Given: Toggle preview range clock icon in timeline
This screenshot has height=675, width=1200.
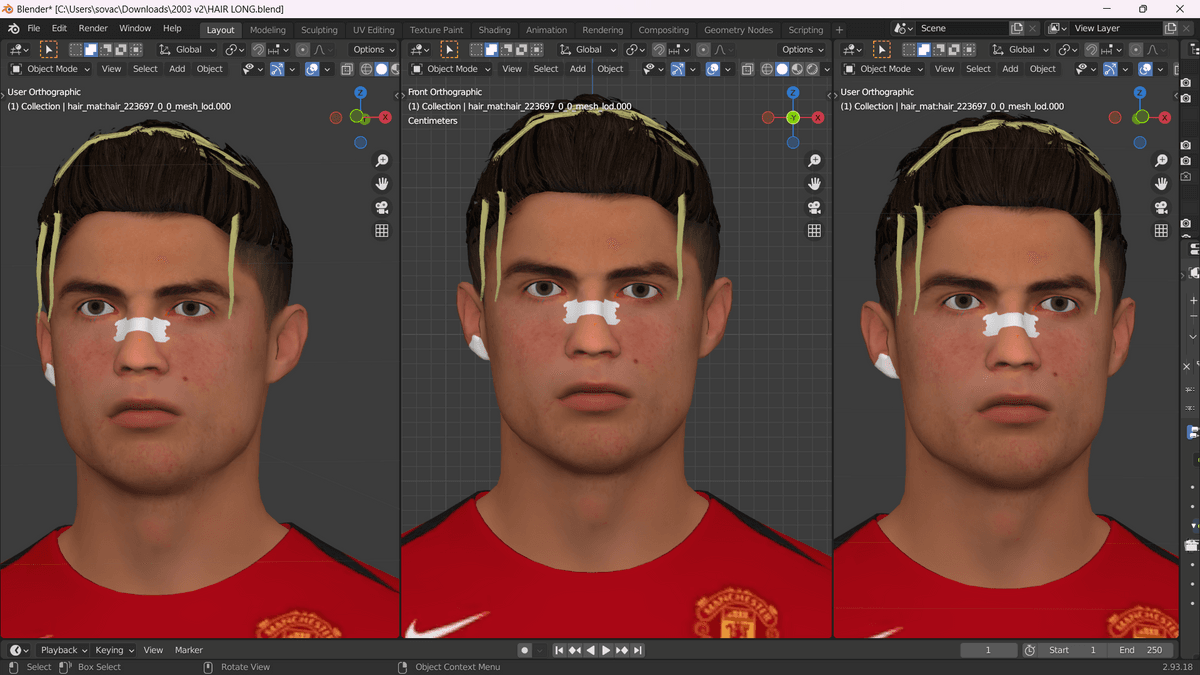Looking at the screenshot, I should click(1030, 650).
